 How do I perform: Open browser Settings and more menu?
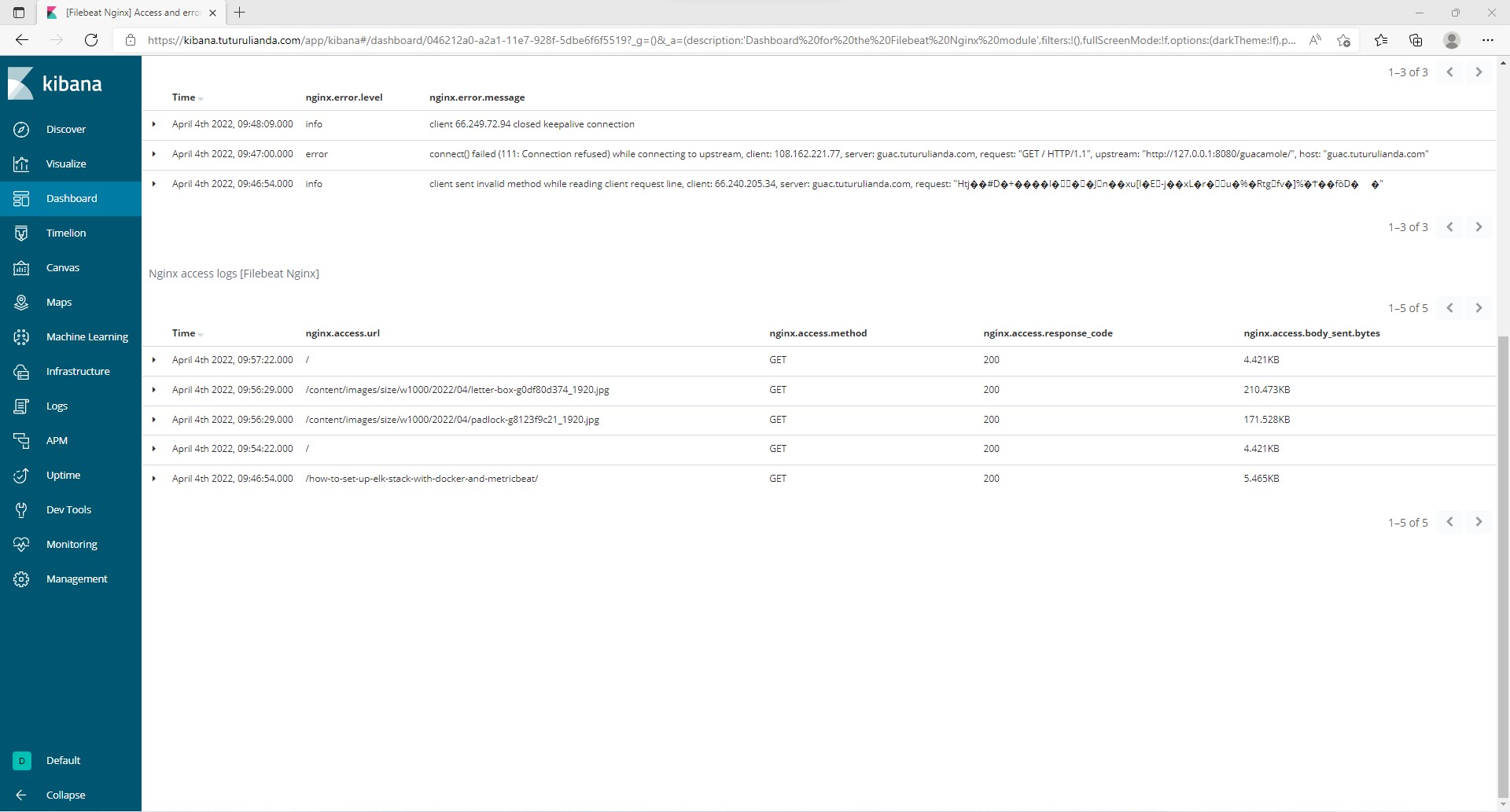pos(1487,40)
